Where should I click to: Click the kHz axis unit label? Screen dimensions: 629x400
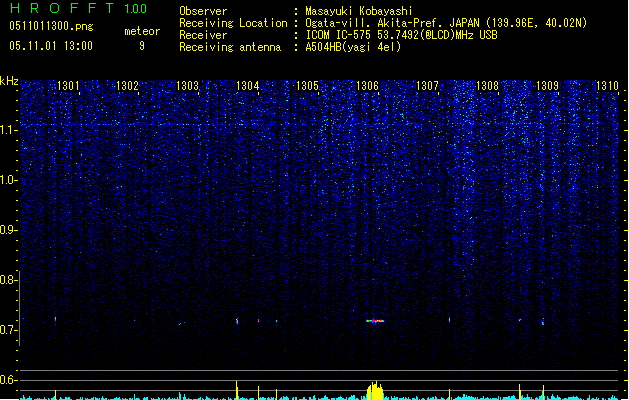tap(9, 81)
